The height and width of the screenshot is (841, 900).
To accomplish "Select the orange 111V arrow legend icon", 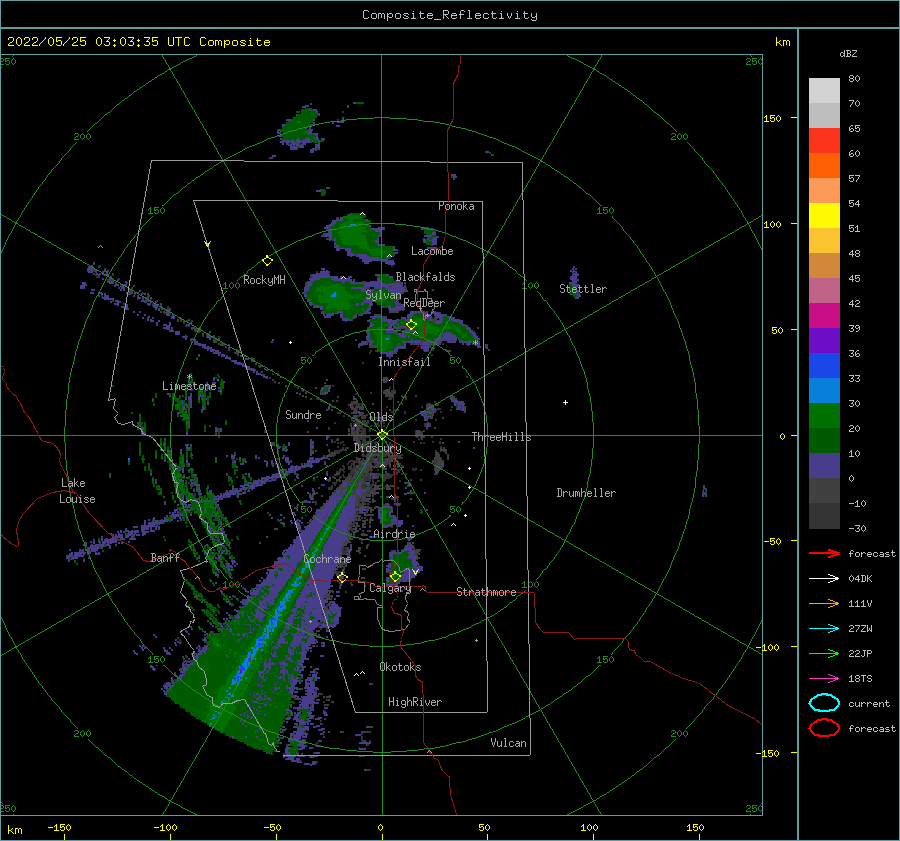I will point(824,603).
